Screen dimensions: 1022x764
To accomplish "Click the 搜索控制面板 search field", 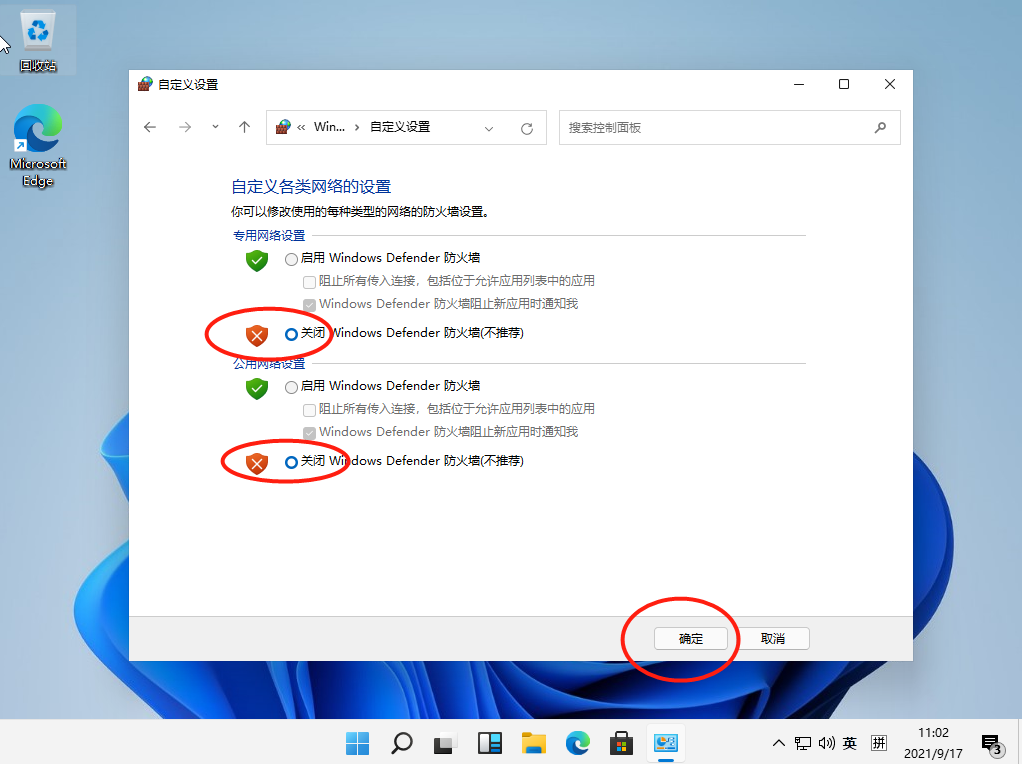I will click(x=729, y=128).
